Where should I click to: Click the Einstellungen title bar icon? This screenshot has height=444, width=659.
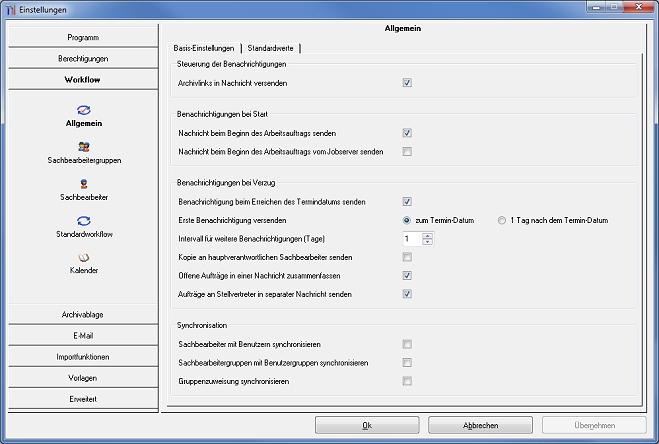click(x=10, y=8)
